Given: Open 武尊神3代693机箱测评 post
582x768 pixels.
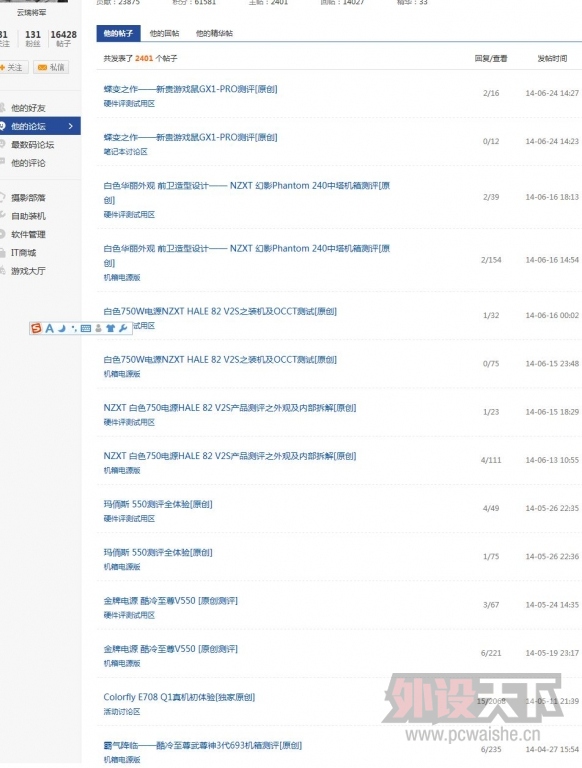Looking at the screenshot, I should tap(202, 745).
